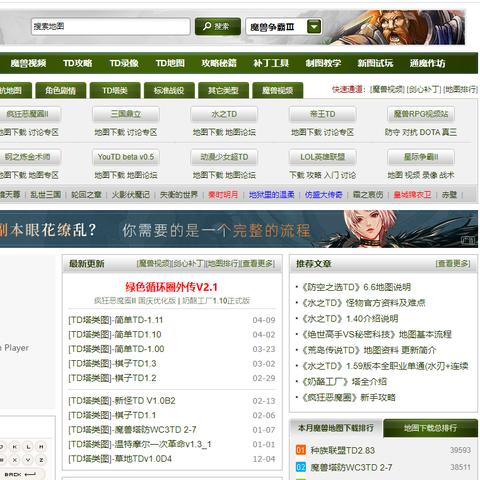Click the 魔兽RPG视频站 button
Viewport: 480px width, 480px height.
(421, 114)
